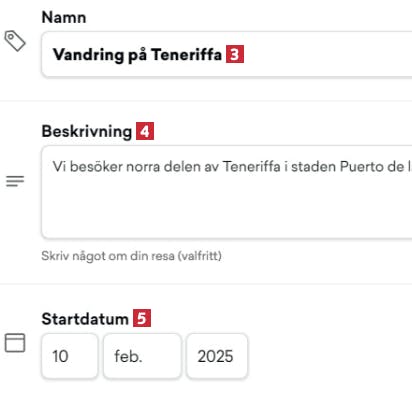Open the month selector showing feb.
Image resolution: width=412 pixels, height=396 pixels.
142,356
